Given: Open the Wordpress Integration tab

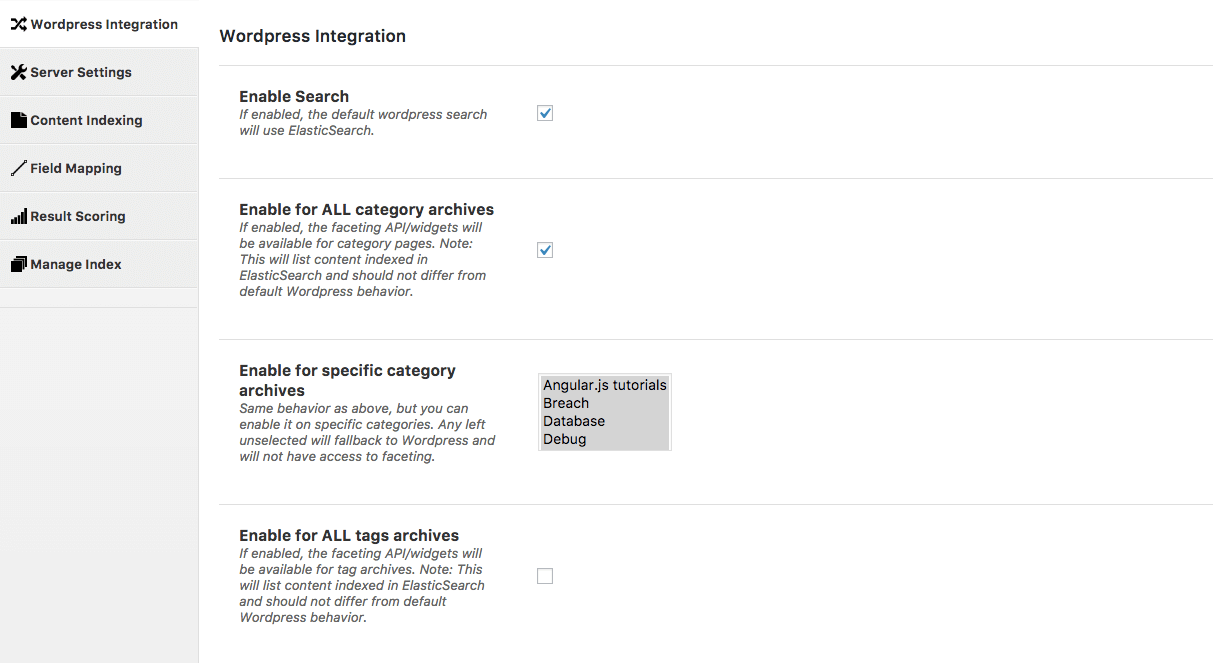Looking at the screenshot, I should (x=99, y=24).
